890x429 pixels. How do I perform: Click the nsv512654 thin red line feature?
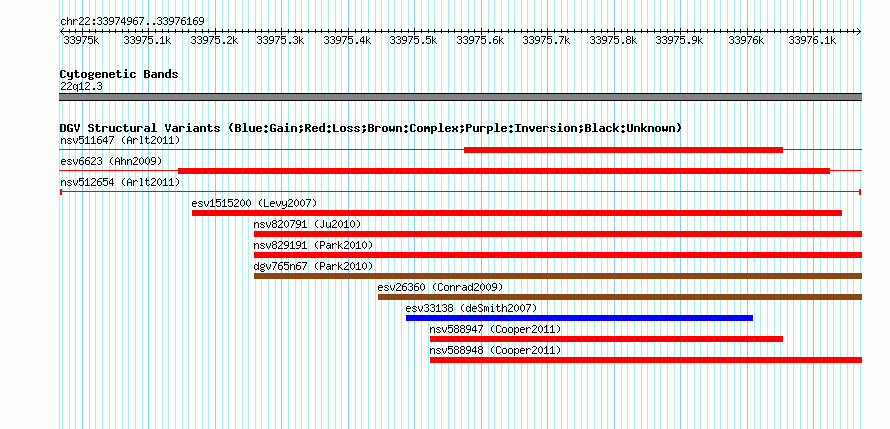[x=460, y=192]
